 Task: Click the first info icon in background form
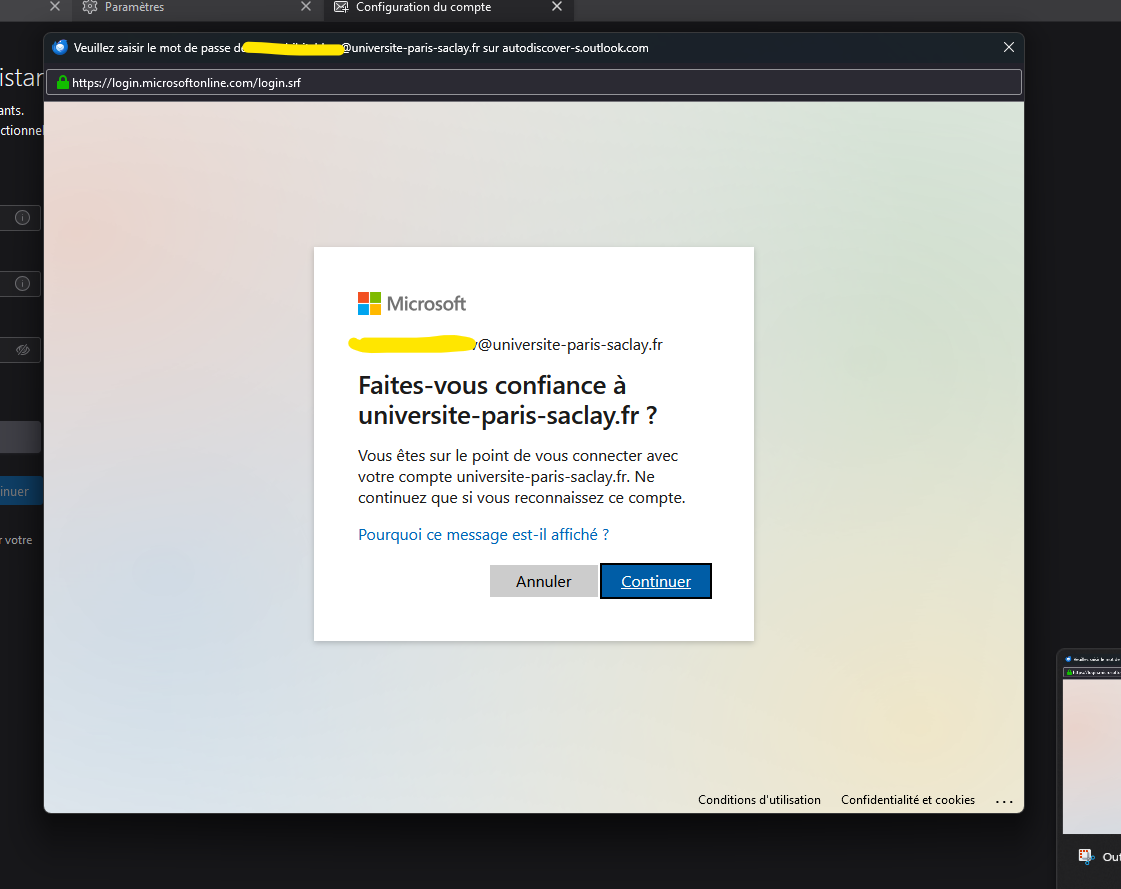pyautogui.click(x=23, y=217)
